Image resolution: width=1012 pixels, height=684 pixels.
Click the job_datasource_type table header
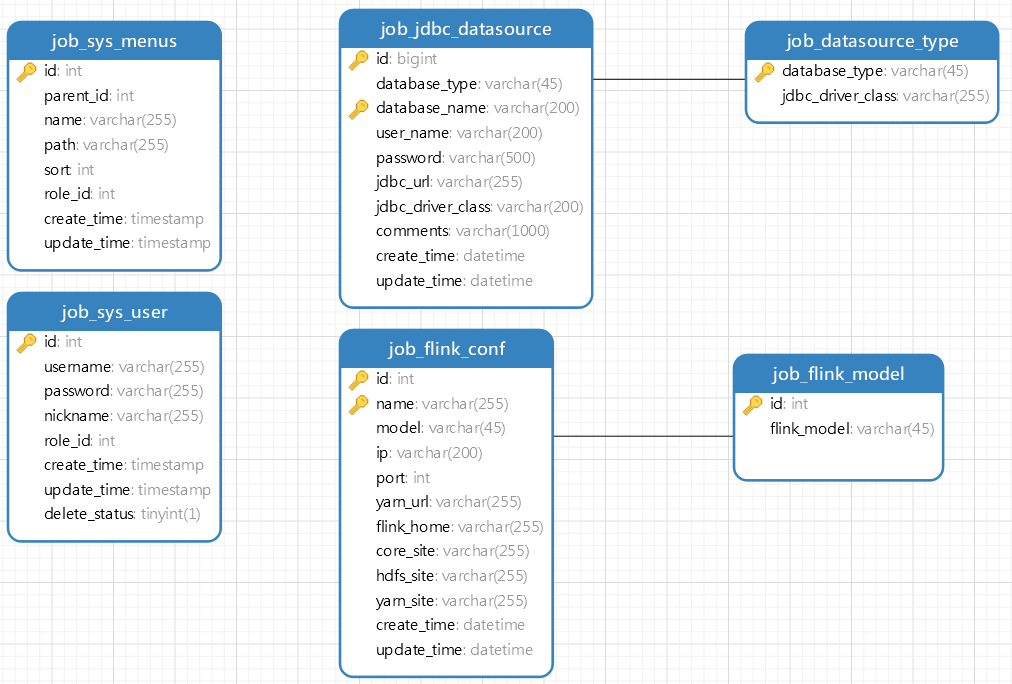point(872,41)
